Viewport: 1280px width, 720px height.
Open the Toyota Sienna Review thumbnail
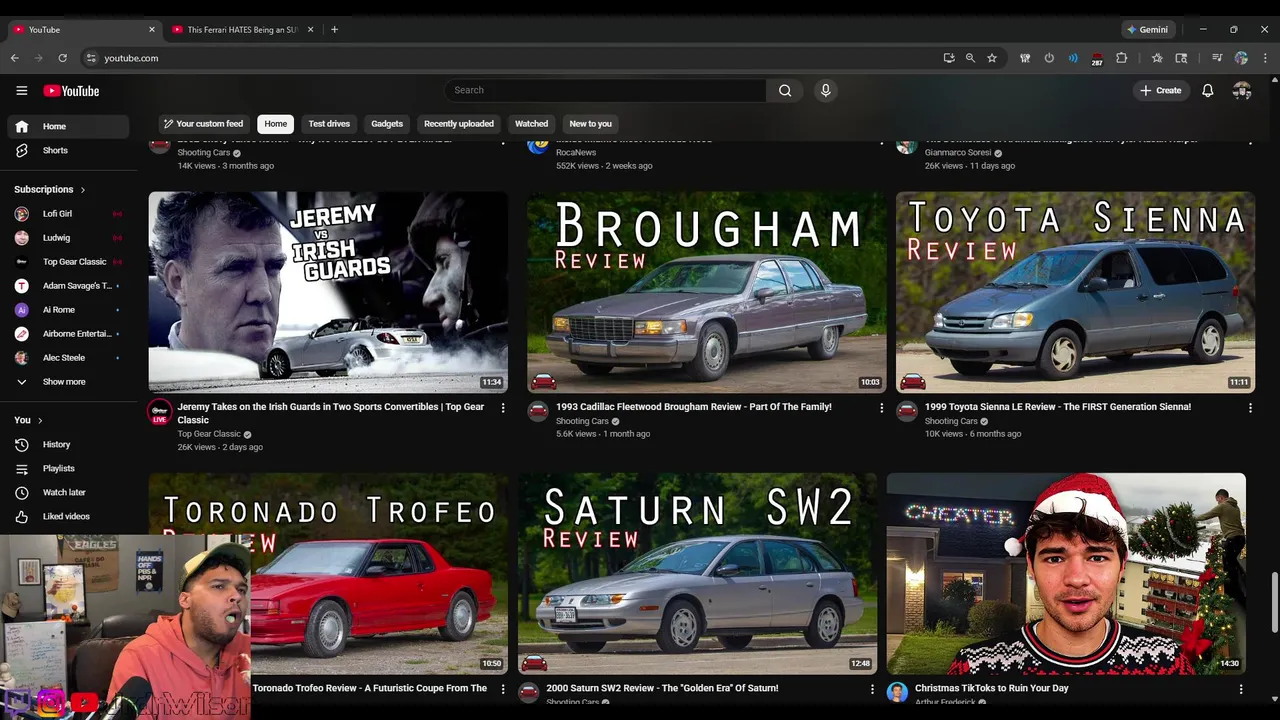pyautogui.click(x=1075, y=292)
